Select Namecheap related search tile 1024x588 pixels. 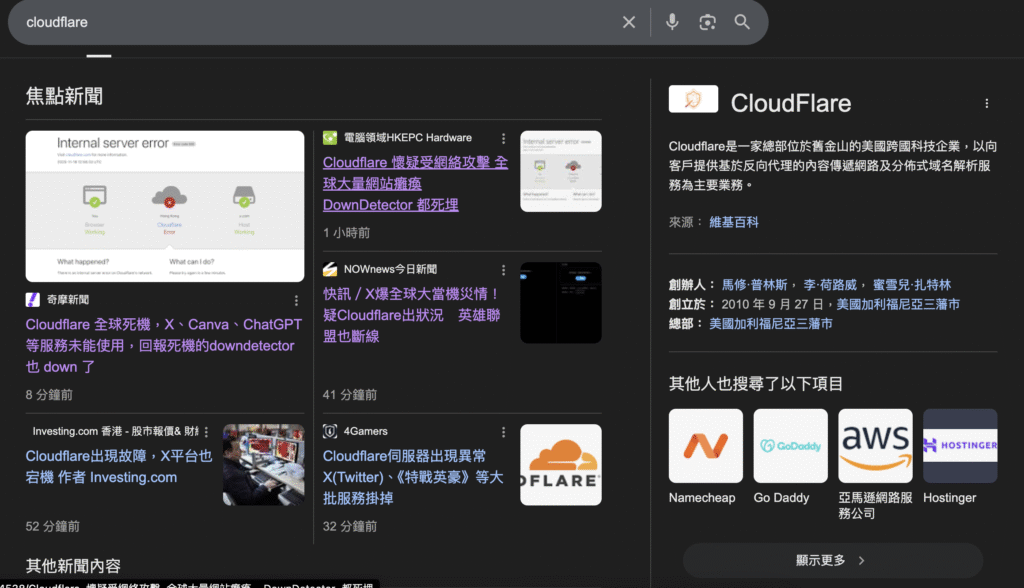pos(705,446)
